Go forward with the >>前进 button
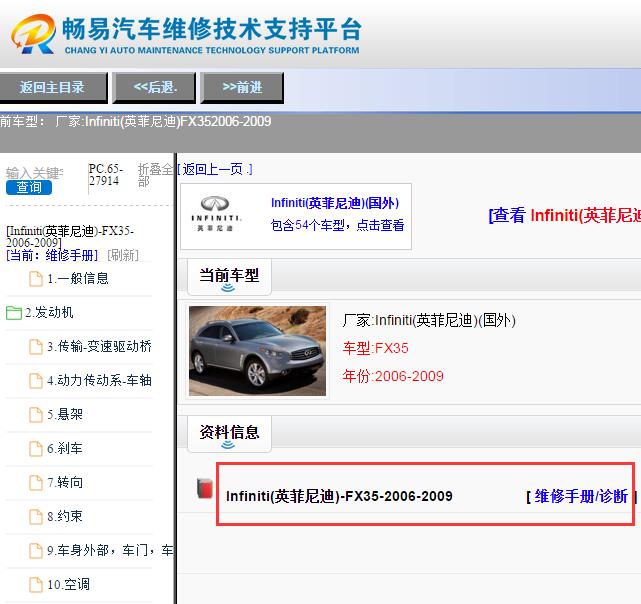 coord(242,87)
